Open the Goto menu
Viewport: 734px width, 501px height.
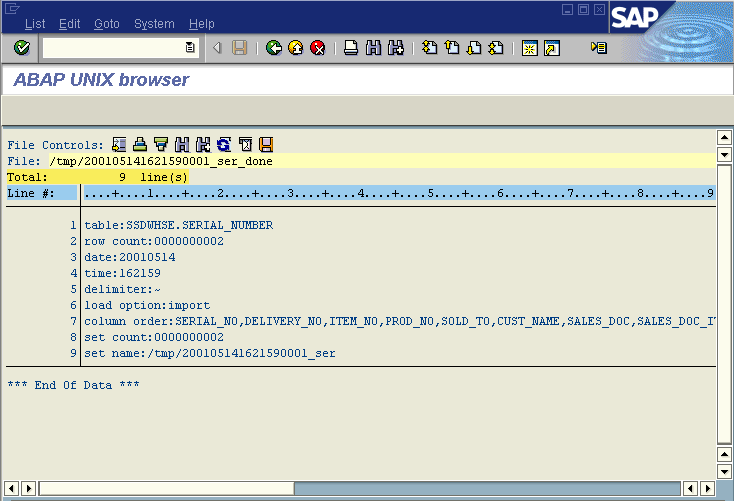[x=107, y=24]
